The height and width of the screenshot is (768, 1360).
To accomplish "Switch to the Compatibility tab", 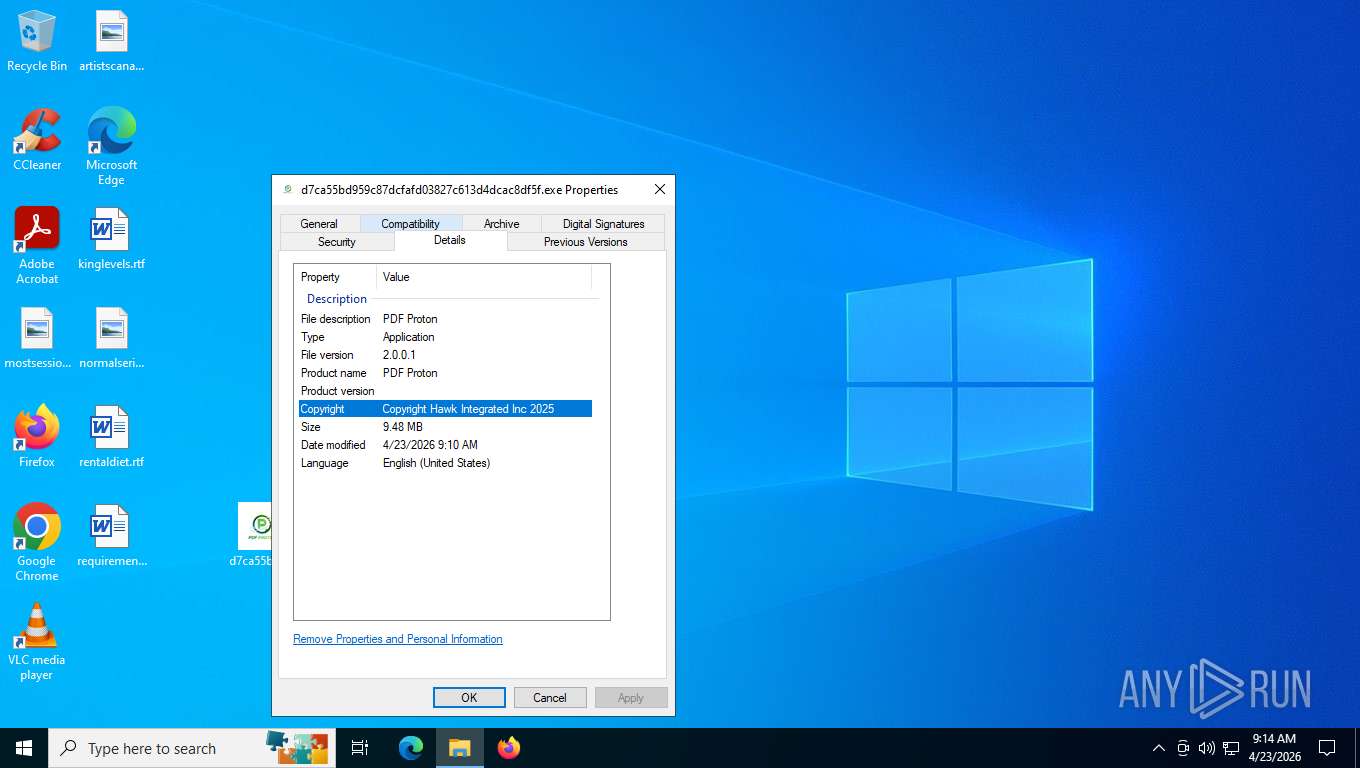I will (410, 224).
